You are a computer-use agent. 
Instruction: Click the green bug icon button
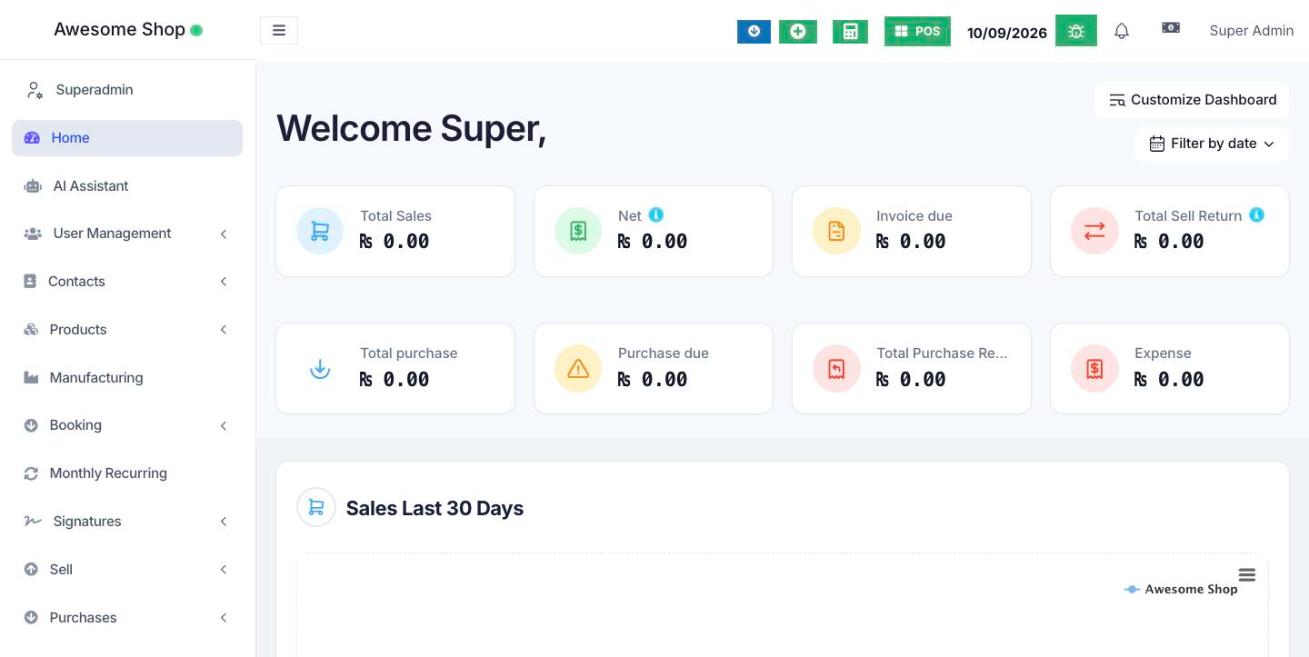click(1076, 31)
